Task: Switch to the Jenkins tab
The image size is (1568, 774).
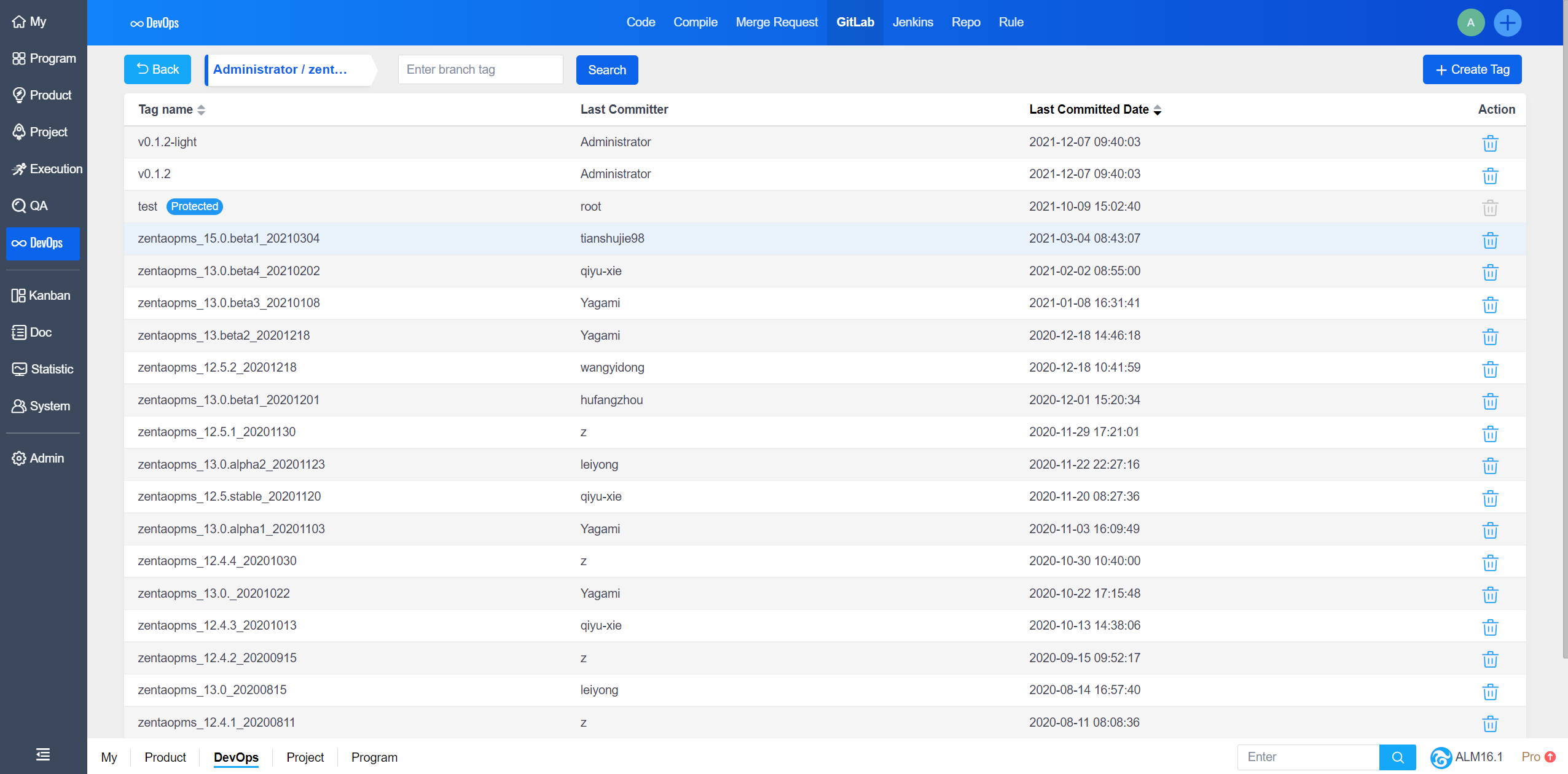Action: point(912,22)
